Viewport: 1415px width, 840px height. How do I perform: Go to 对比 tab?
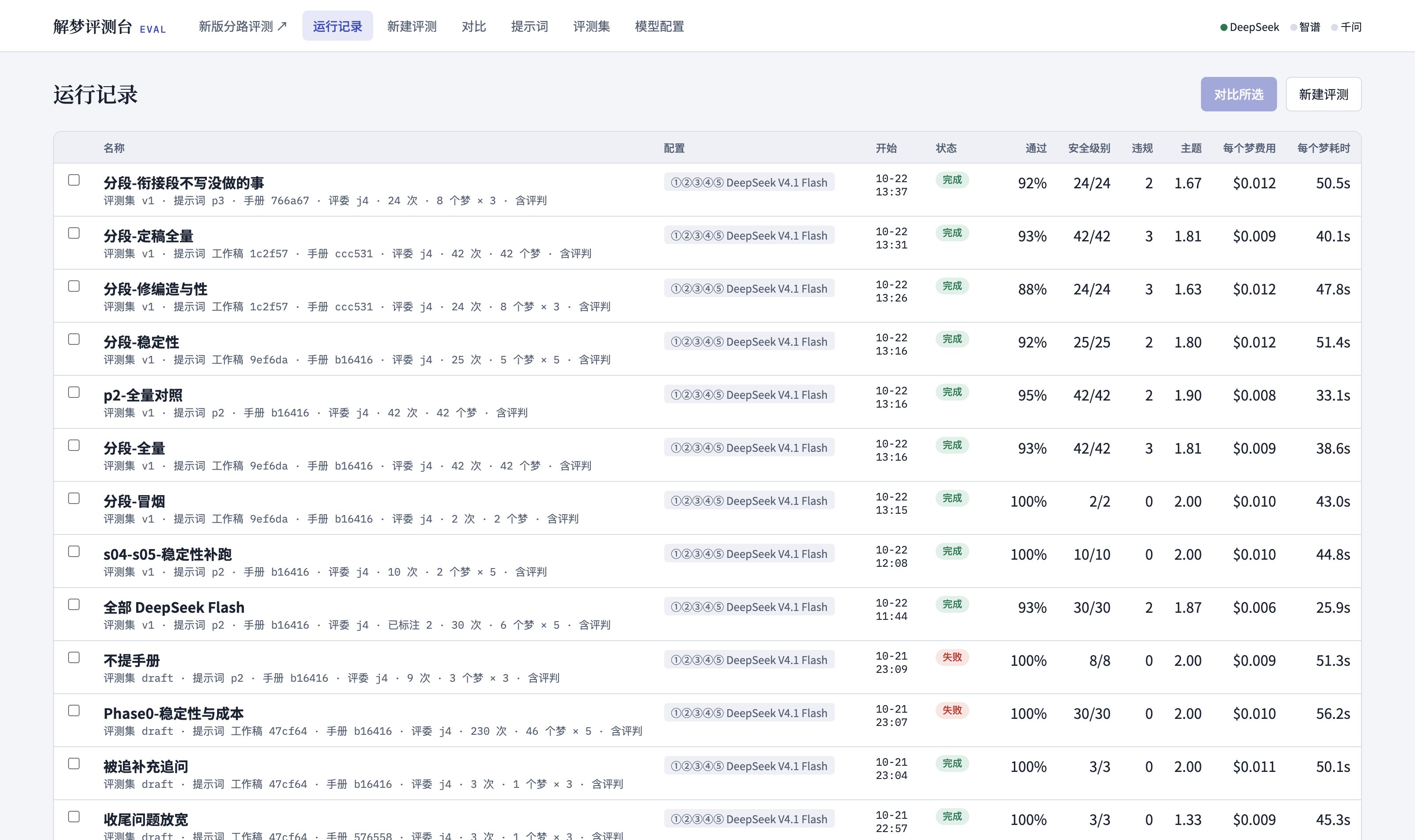click(474, 26)
